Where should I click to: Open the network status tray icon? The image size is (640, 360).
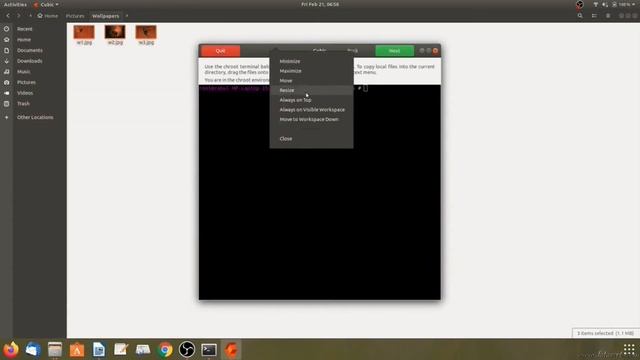pos(596,4)
